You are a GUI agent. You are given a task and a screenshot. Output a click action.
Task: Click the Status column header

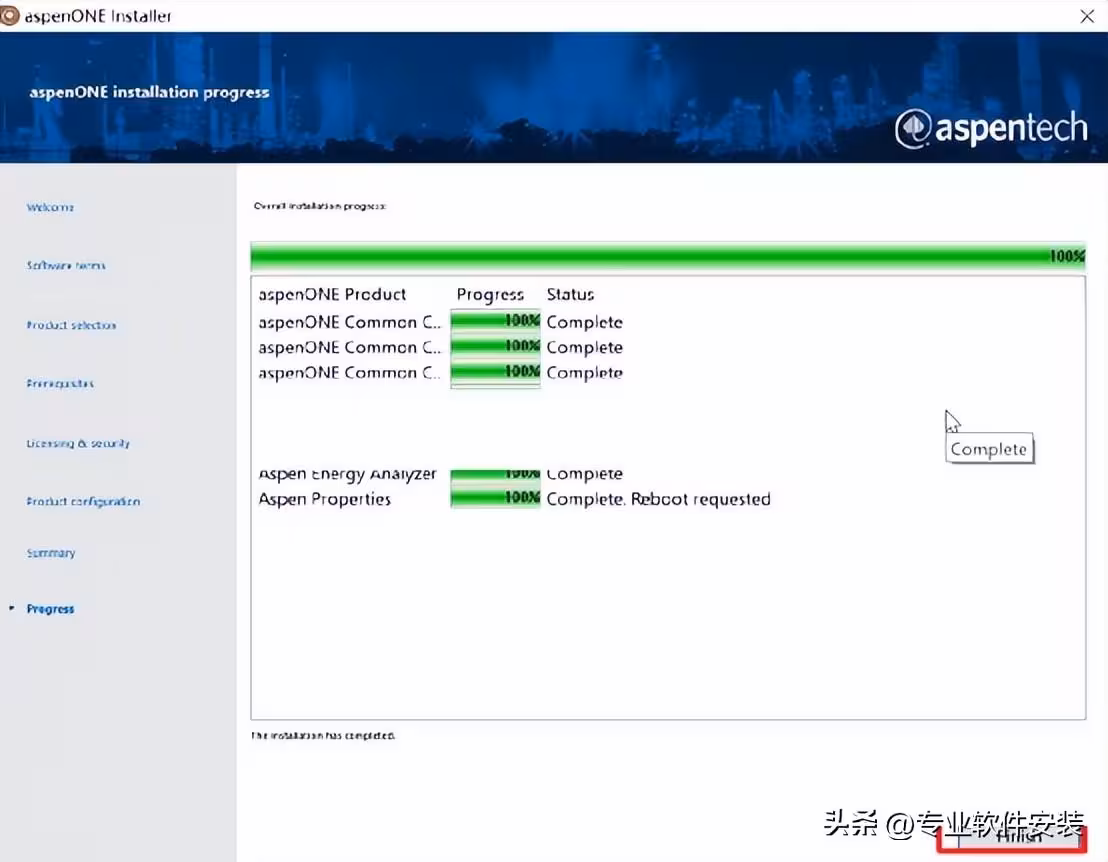570,295
